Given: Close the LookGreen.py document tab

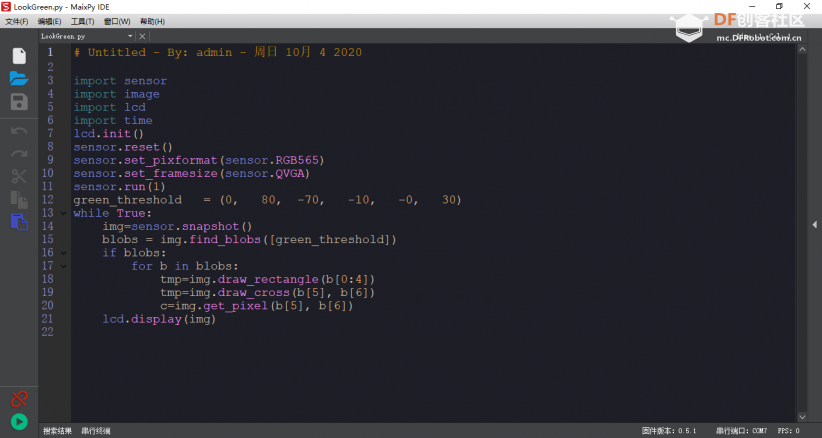Looking at the screenshot, I should [142, 36].
